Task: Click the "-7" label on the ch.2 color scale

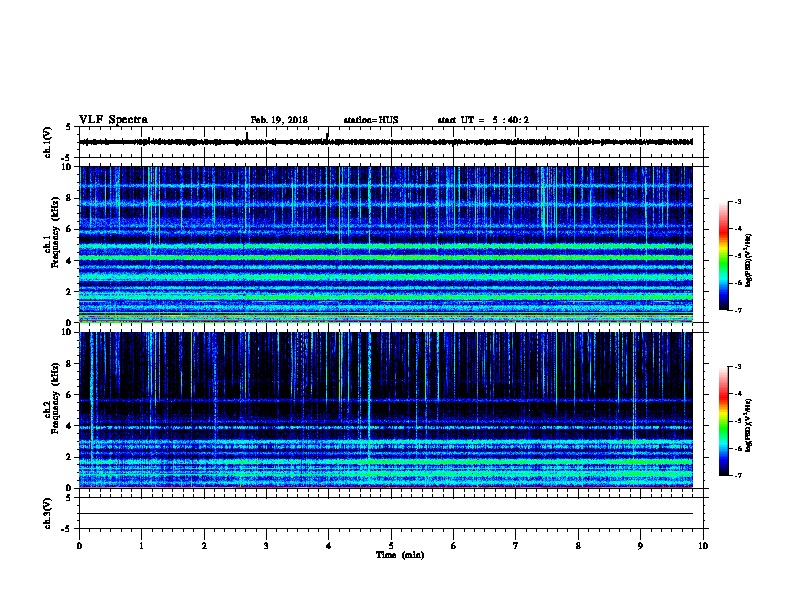Action: click(738, 476)
